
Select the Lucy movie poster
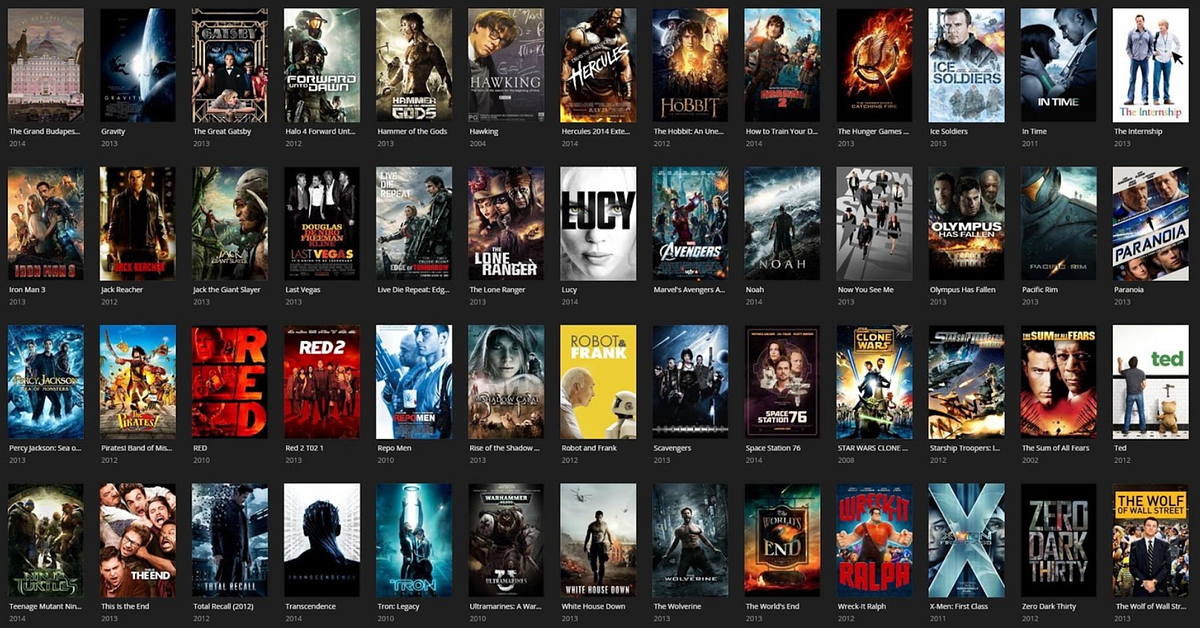click(598, 223)
